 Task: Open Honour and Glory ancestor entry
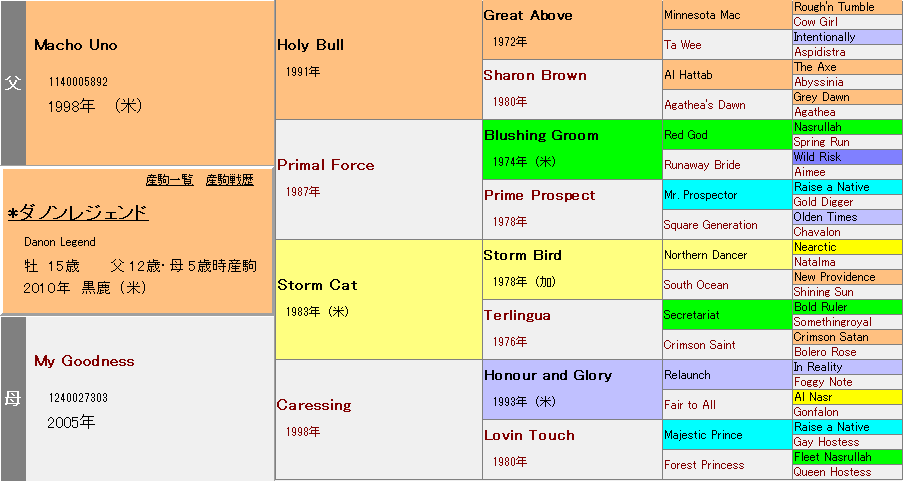547,375
